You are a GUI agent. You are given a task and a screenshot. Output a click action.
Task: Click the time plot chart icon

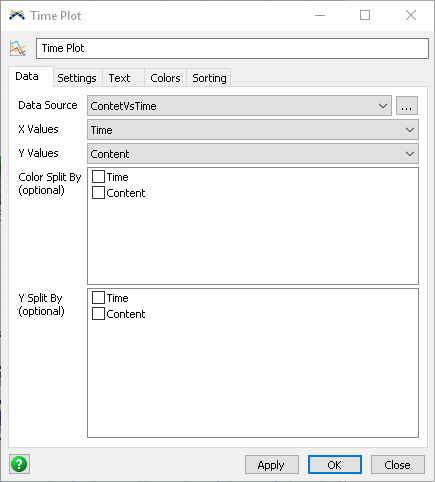pos(18,49)
